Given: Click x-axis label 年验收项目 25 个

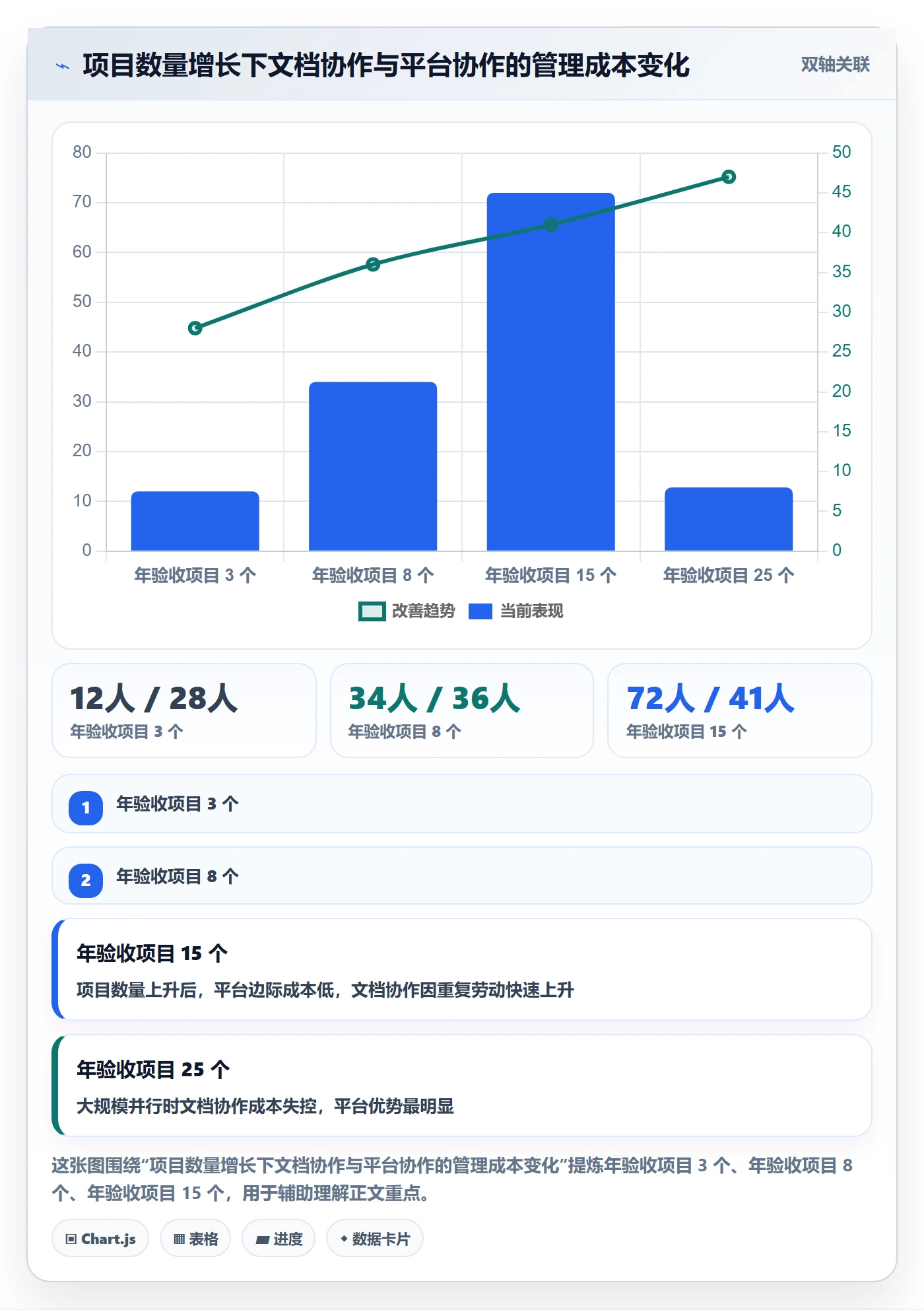Looking at the screenshot, I should click(729, 575).
